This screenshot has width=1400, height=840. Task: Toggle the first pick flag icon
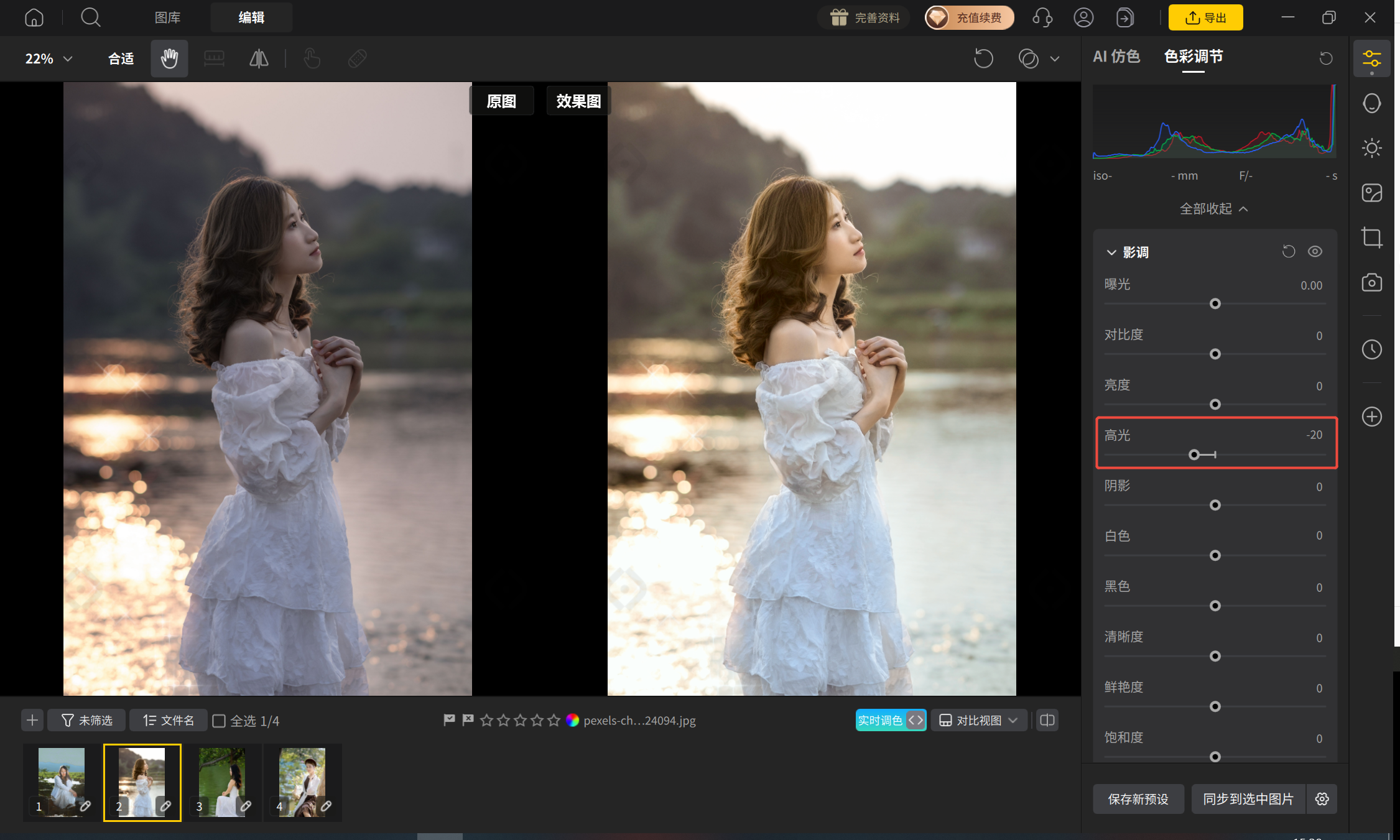coord(449,720)
